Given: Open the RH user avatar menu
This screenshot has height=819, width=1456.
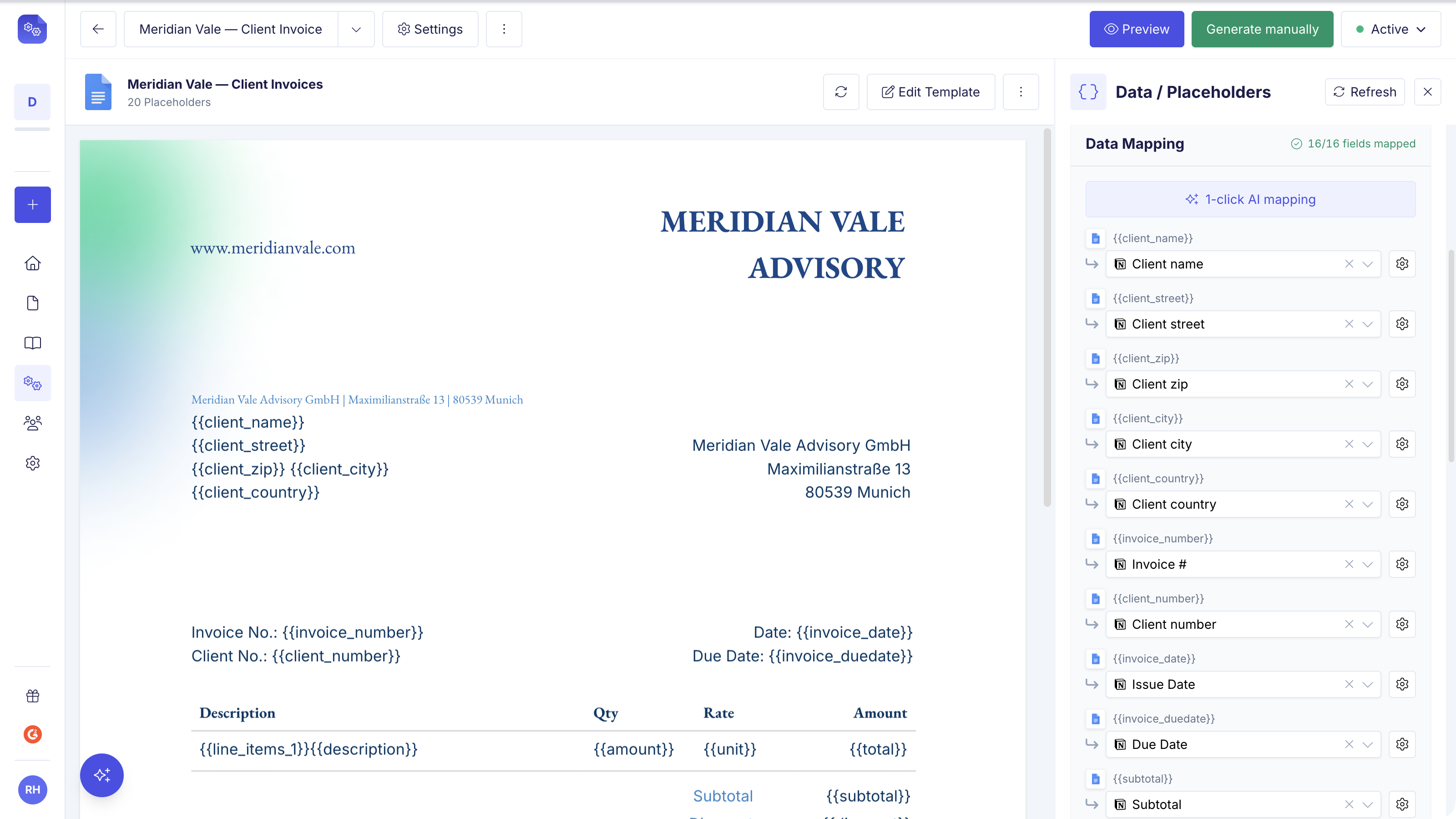Looking at the screenshot, I should coord(32,789).
